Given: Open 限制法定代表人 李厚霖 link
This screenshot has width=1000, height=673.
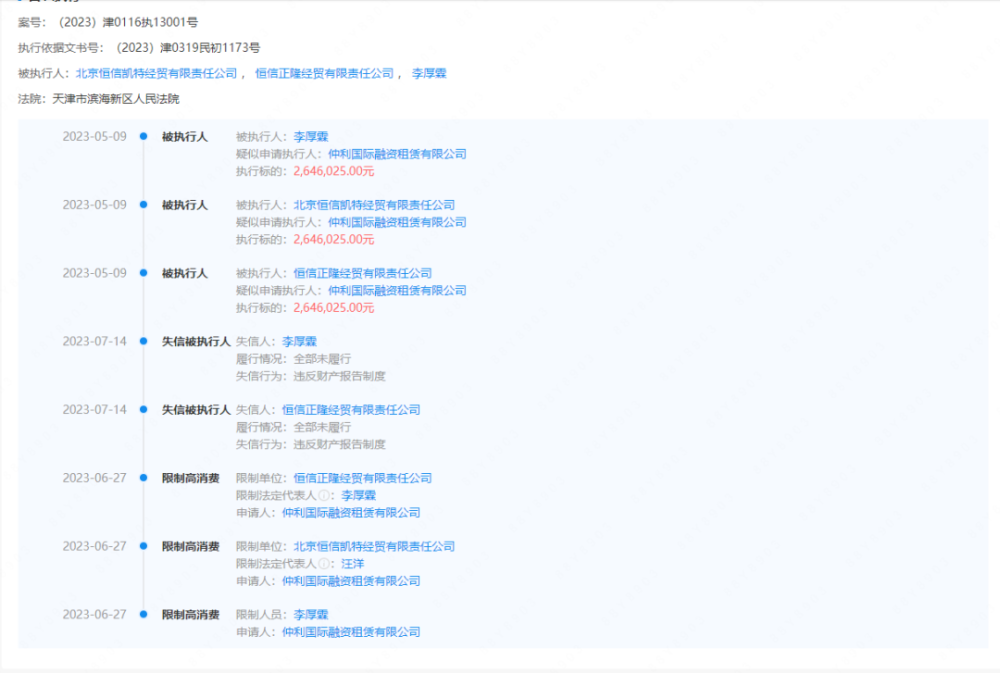Looking at the screenshot, I should 358,495.
